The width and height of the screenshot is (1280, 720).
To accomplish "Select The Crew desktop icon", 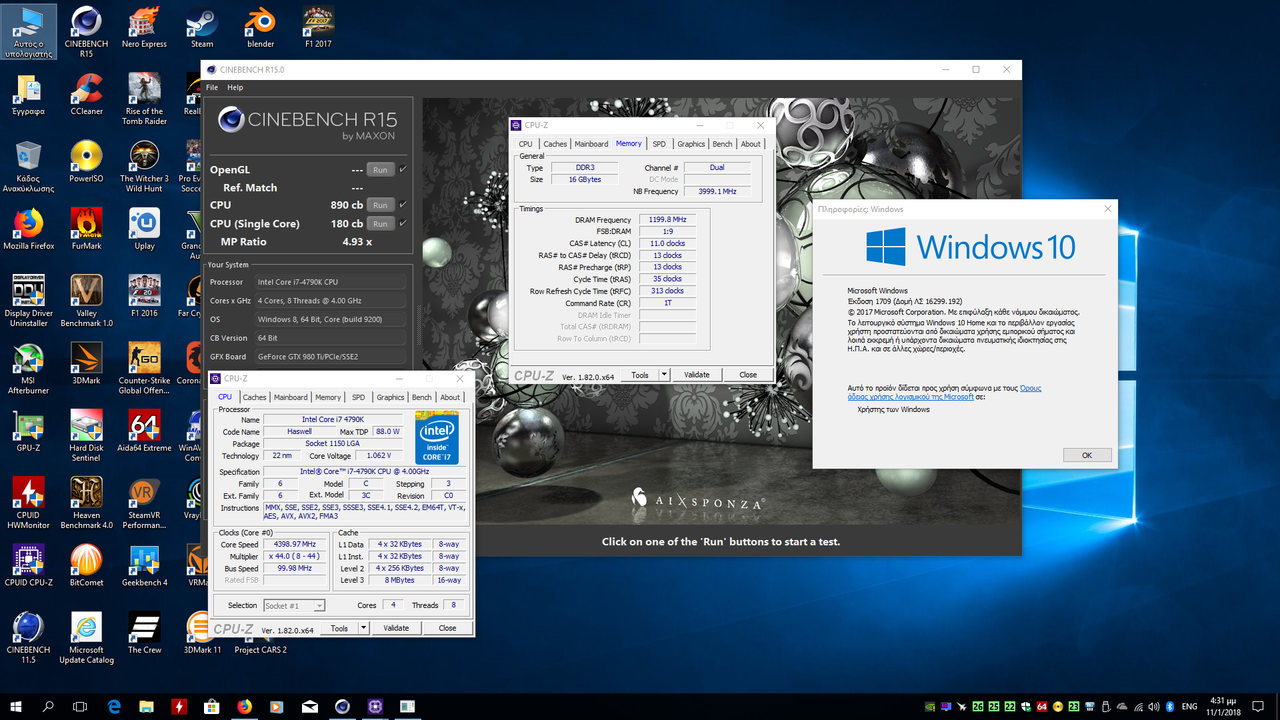I will 144,631.
